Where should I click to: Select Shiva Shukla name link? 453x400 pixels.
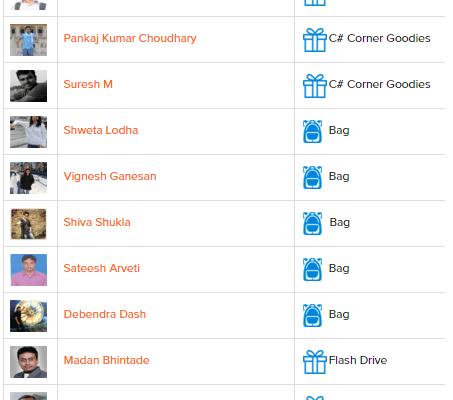(97, 222)
